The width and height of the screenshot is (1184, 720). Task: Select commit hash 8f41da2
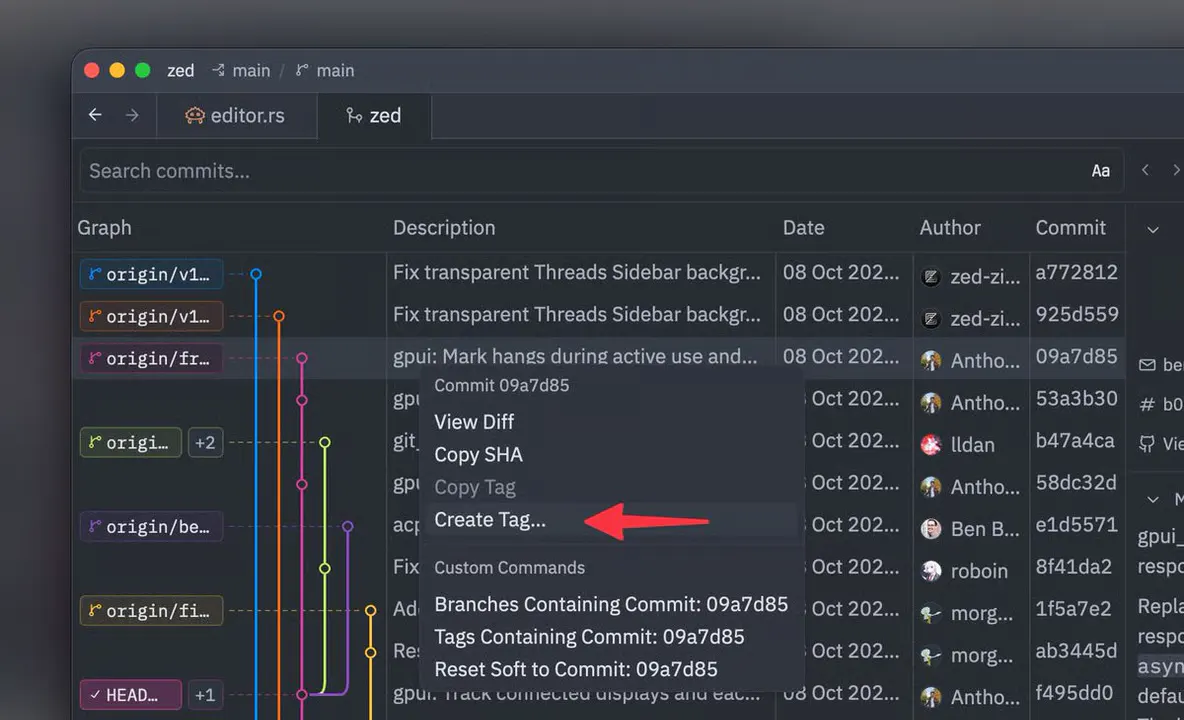tap(1073, 567)
